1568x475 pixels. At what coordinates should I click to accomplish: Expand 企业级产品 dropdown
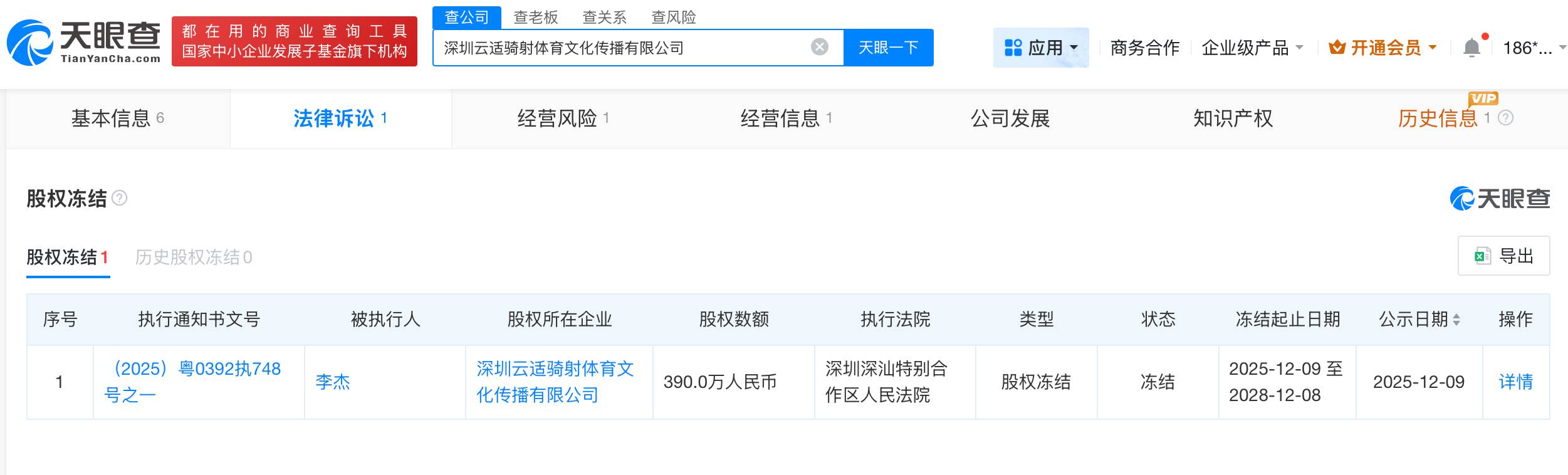[x=1299, y=48]
